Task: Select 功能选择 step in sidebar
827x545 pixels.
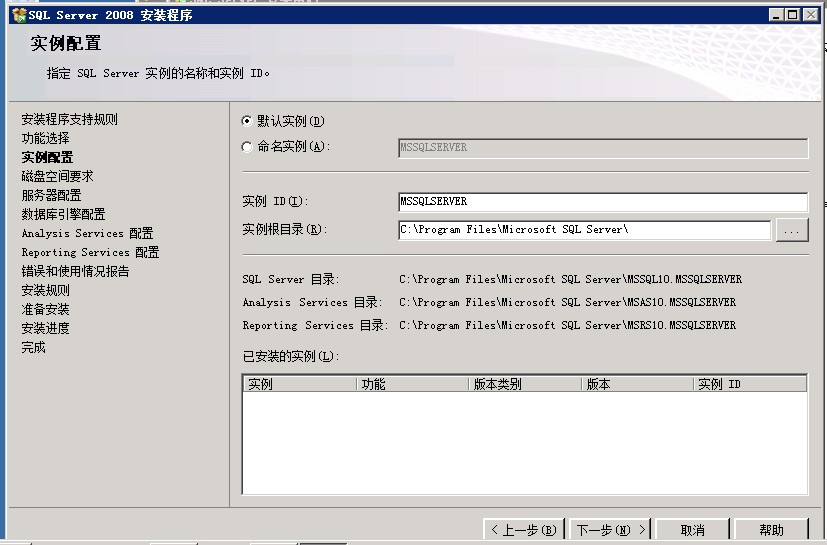Action: [46, 138]
